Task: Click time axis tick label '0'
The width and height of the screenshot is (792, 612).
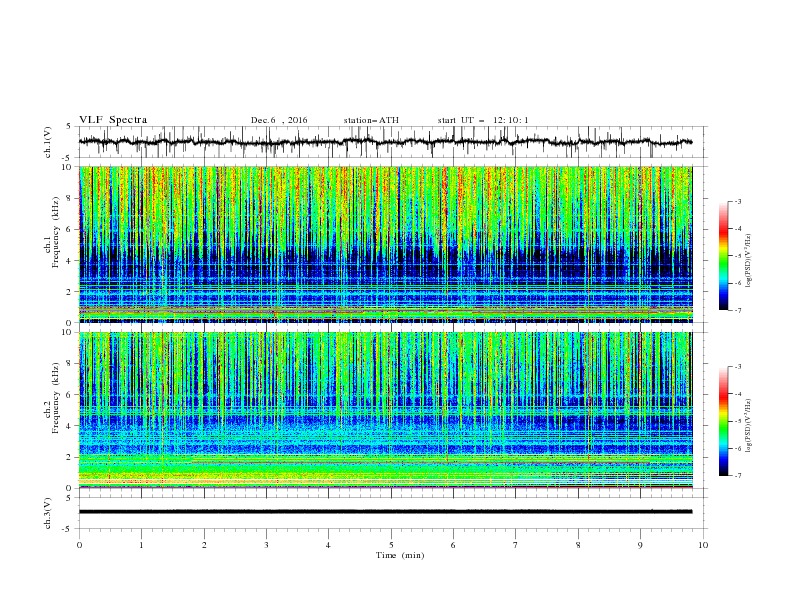Action: (79, 545)
